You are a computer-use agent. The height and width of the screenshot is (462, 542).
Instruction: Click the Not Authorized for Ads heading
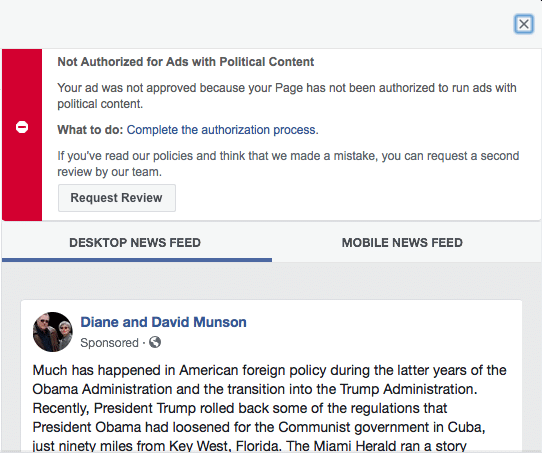pos(186,62)
